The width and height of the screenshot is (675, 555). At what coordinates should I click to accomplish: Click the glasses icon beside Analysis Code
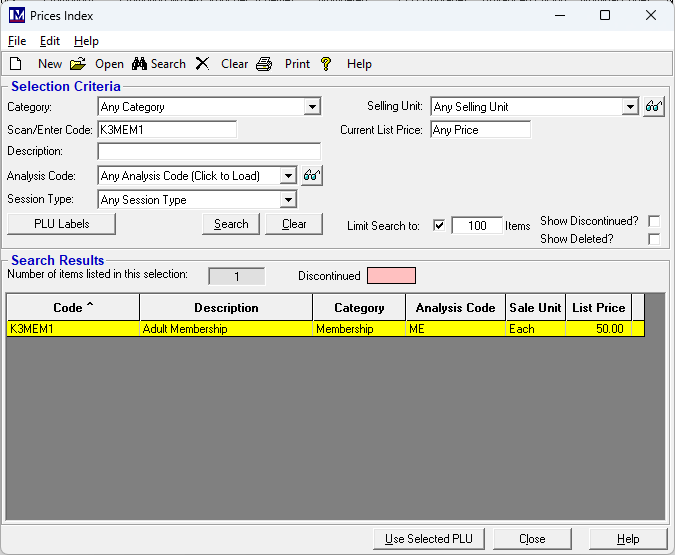pyautogui.click(x=312, y=176)
